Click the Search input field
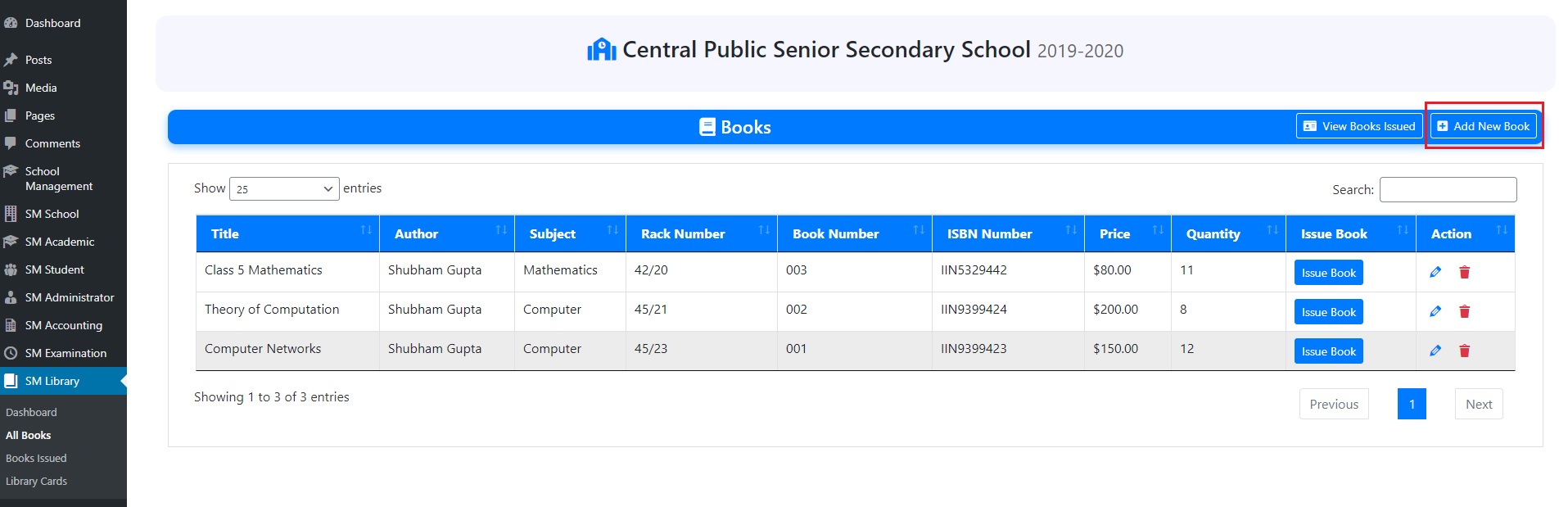This screenshot has width=1568, height=507. click(1448, 189)
